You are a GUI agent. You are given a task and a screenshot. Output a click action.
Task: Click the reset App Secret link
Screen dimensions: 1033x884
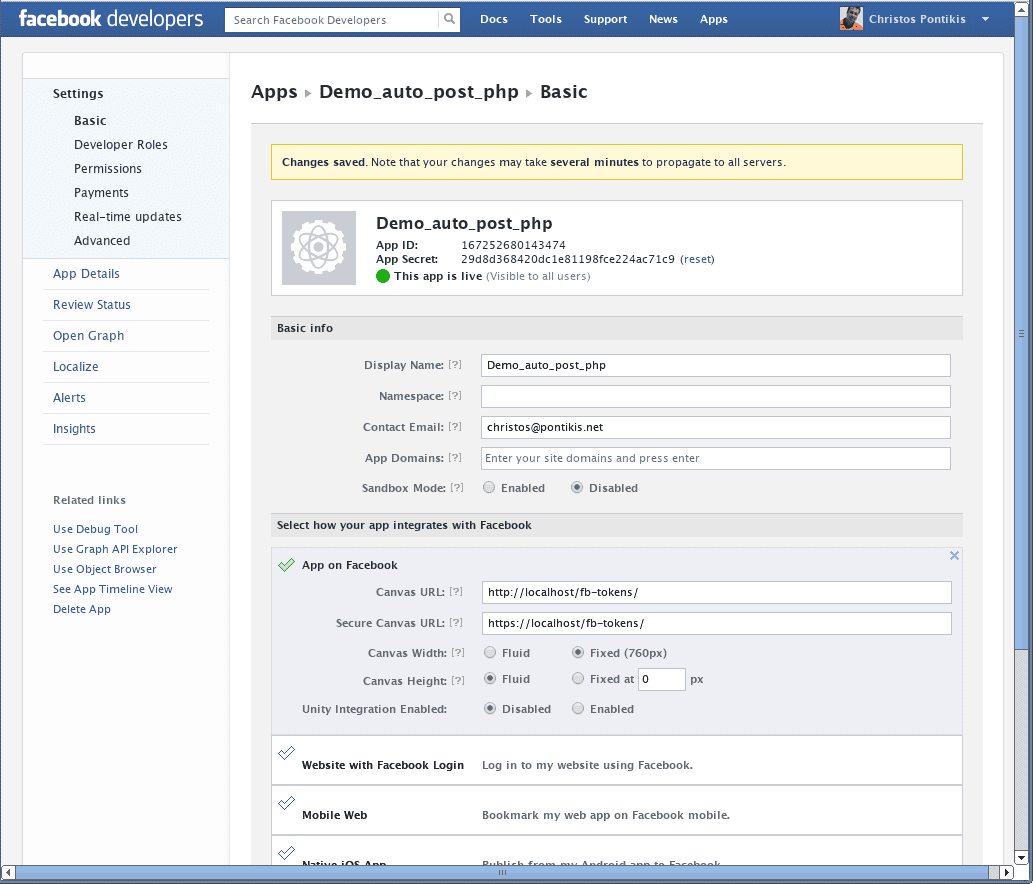pos(697,259)
